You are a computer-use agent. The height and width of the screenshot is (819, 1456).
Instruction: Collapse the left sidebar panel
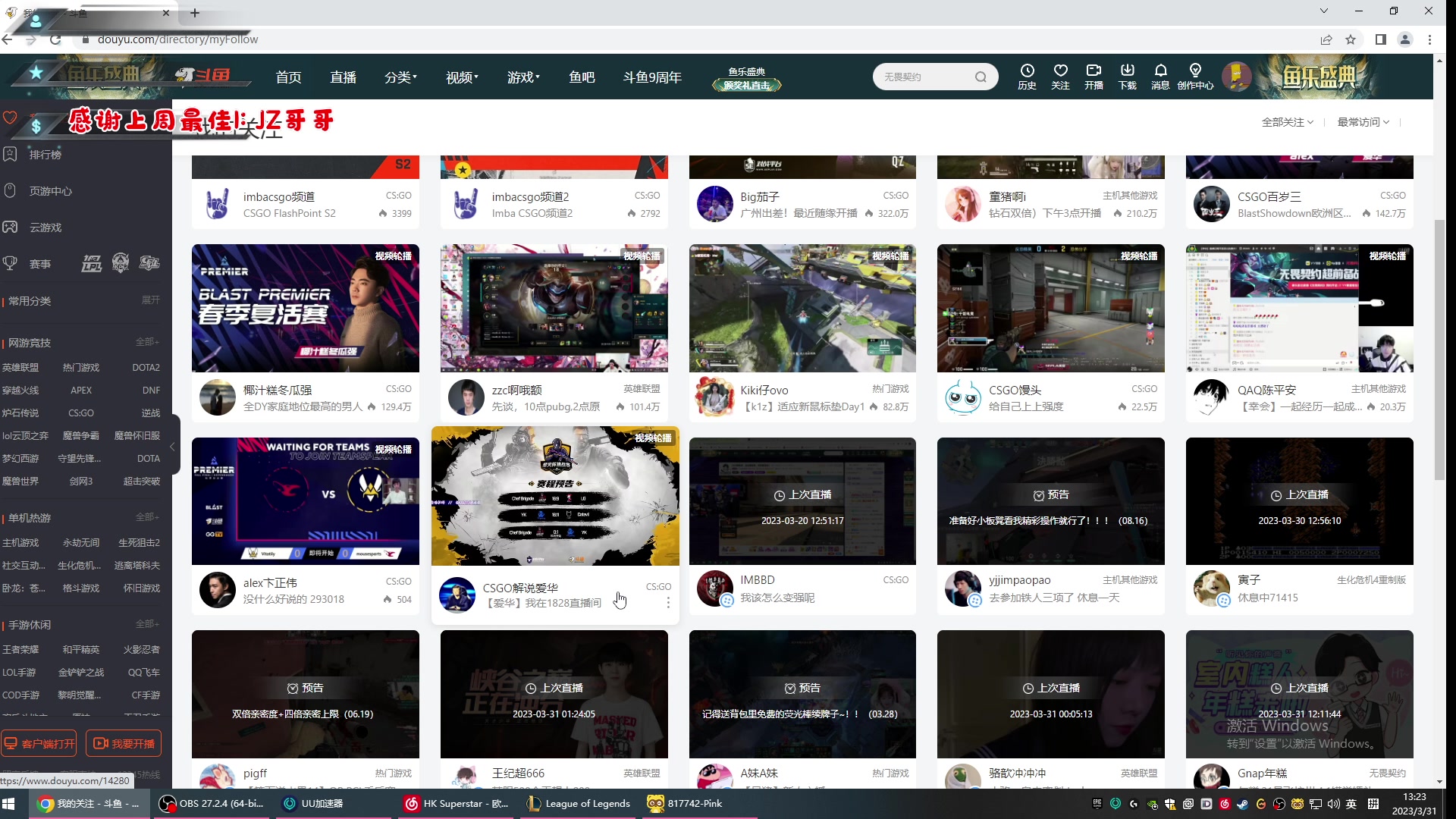coord(173,447)
